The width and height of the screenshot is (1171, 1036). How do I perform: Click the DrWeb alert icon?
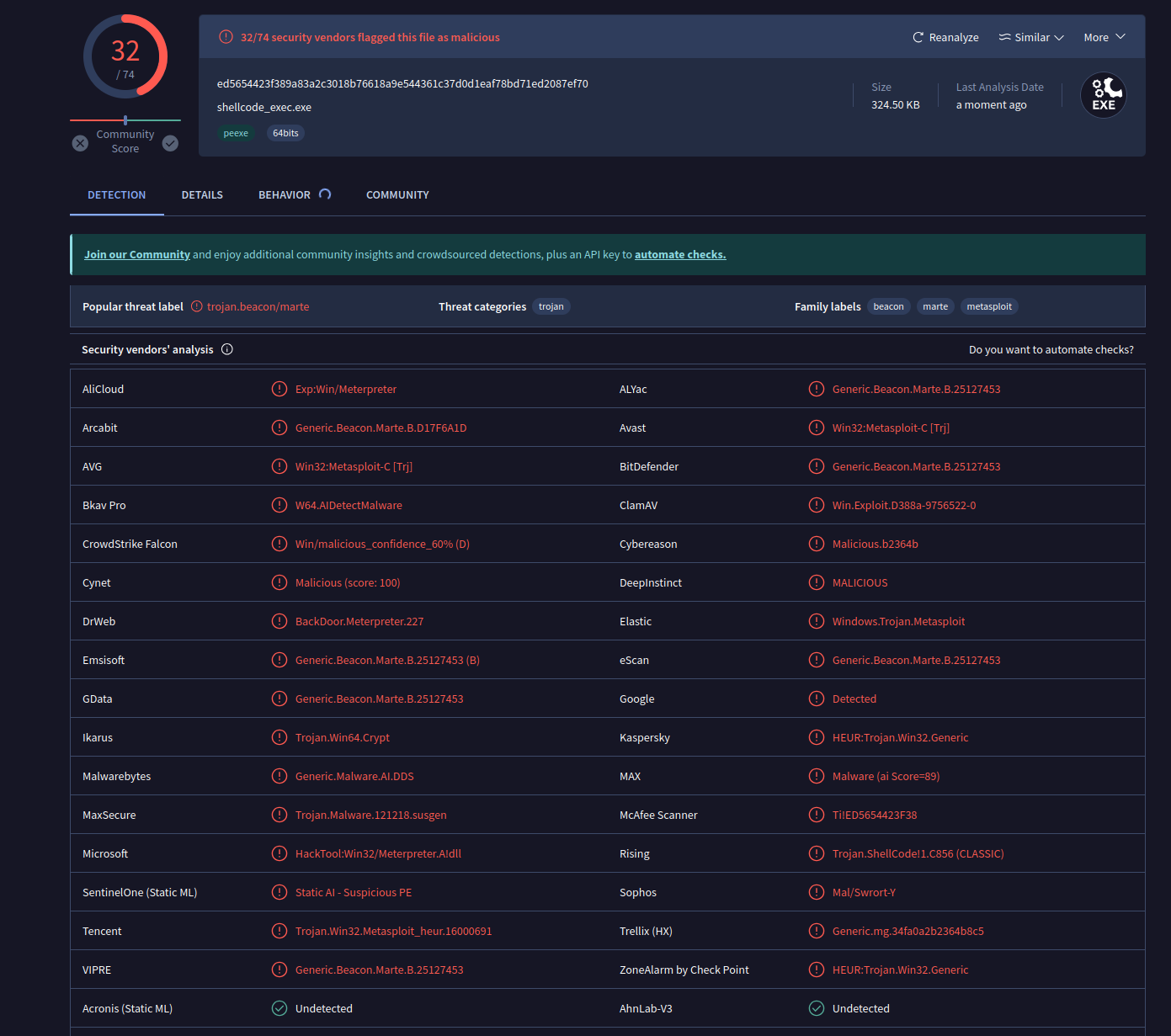(279, 621)
